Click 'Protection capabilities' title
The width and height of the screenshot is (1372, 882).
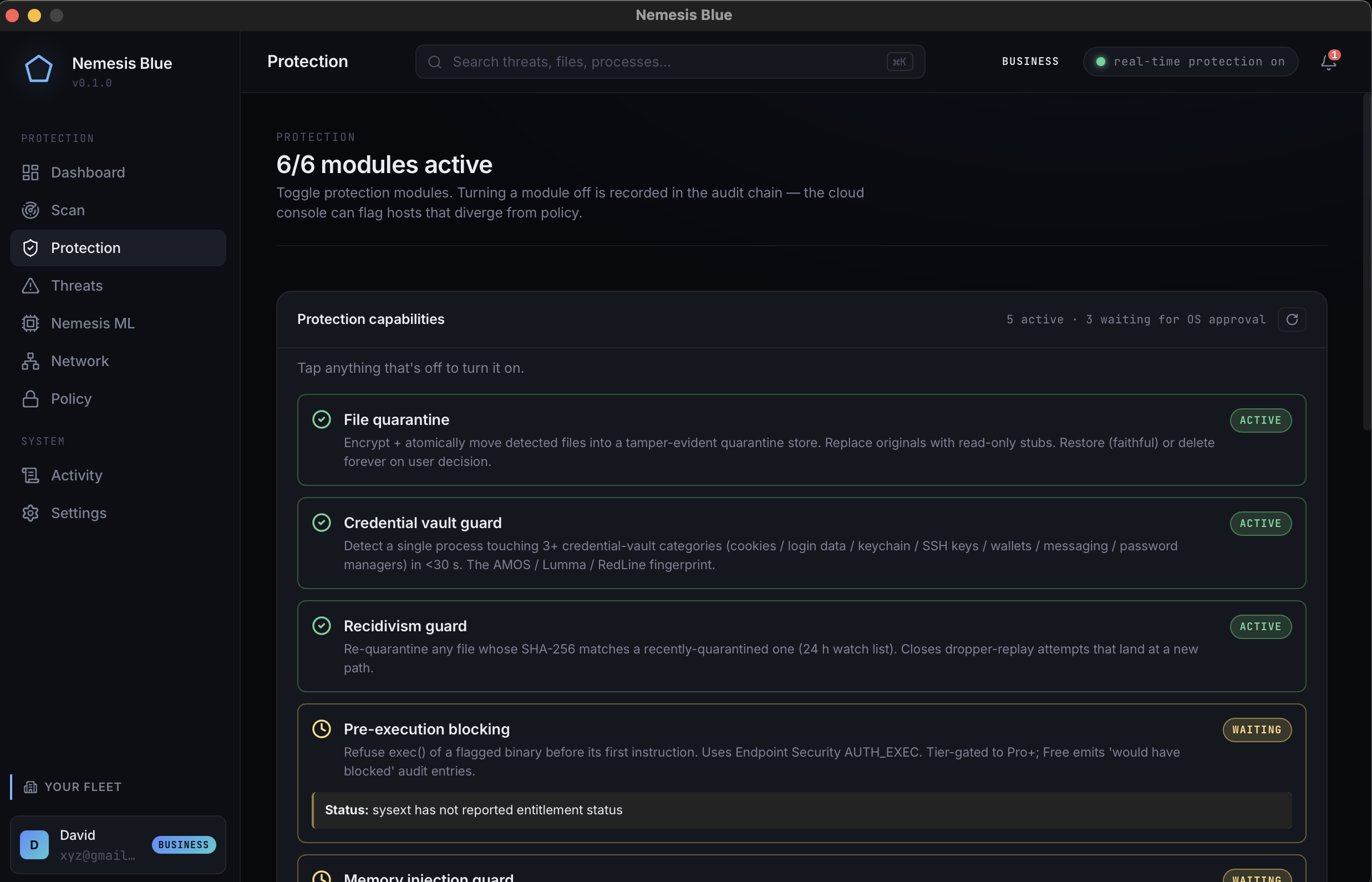371,320
